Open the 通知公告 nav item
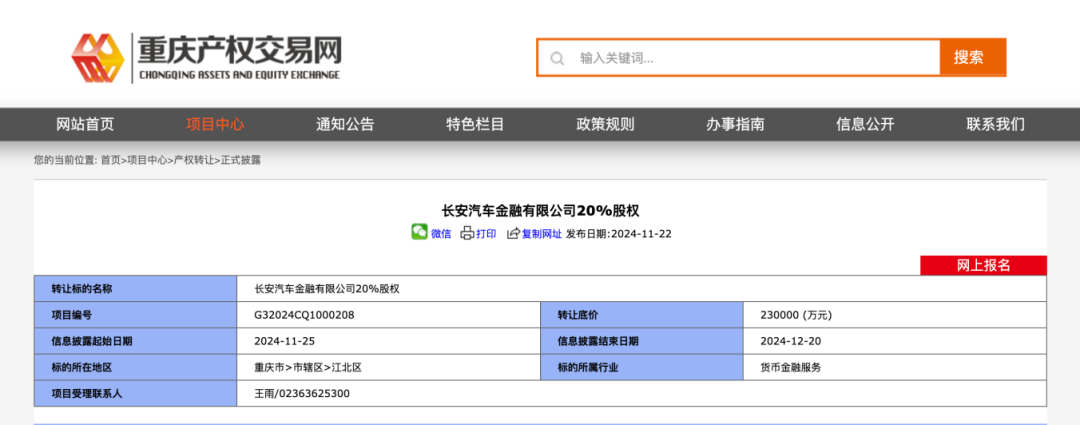 [345, 125]
